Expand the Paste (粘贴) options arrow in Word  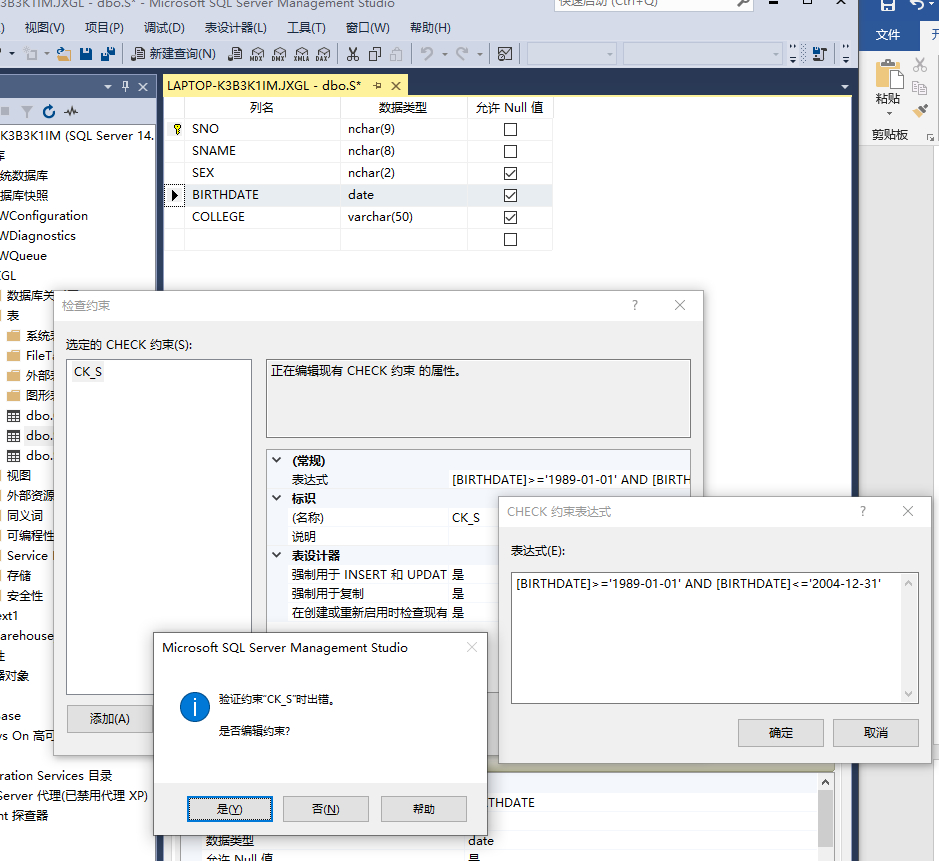coord(889,114)
